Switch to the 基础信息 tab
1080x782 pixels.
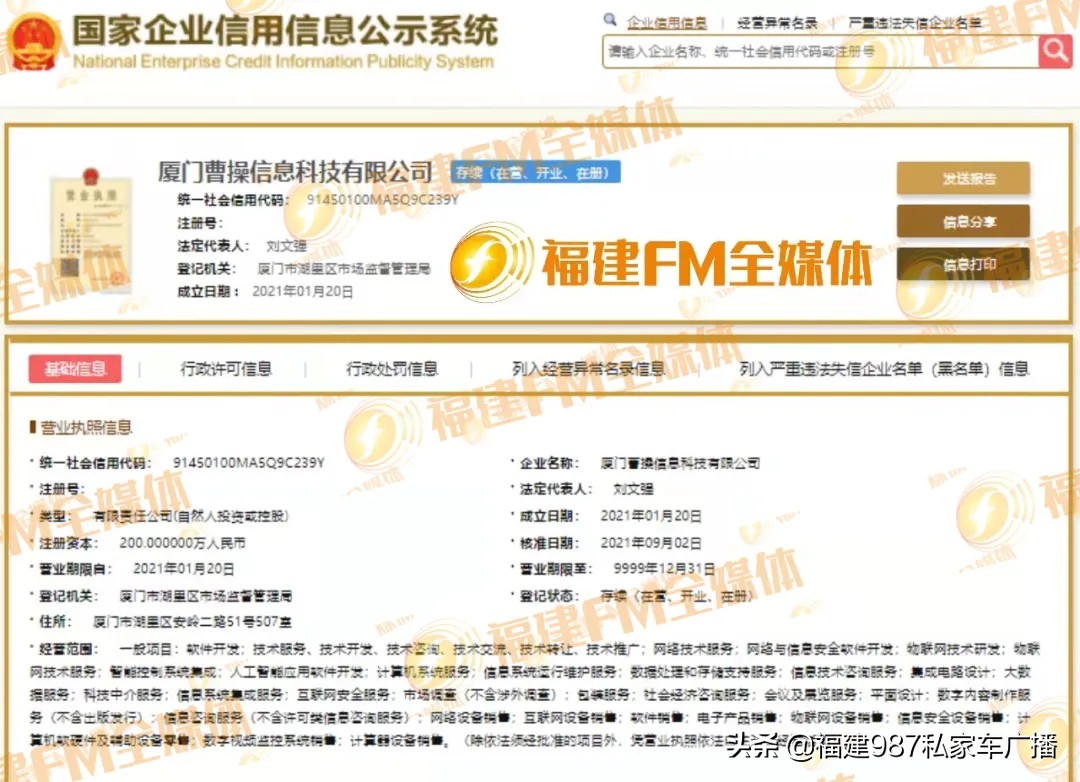click(75, 367)
